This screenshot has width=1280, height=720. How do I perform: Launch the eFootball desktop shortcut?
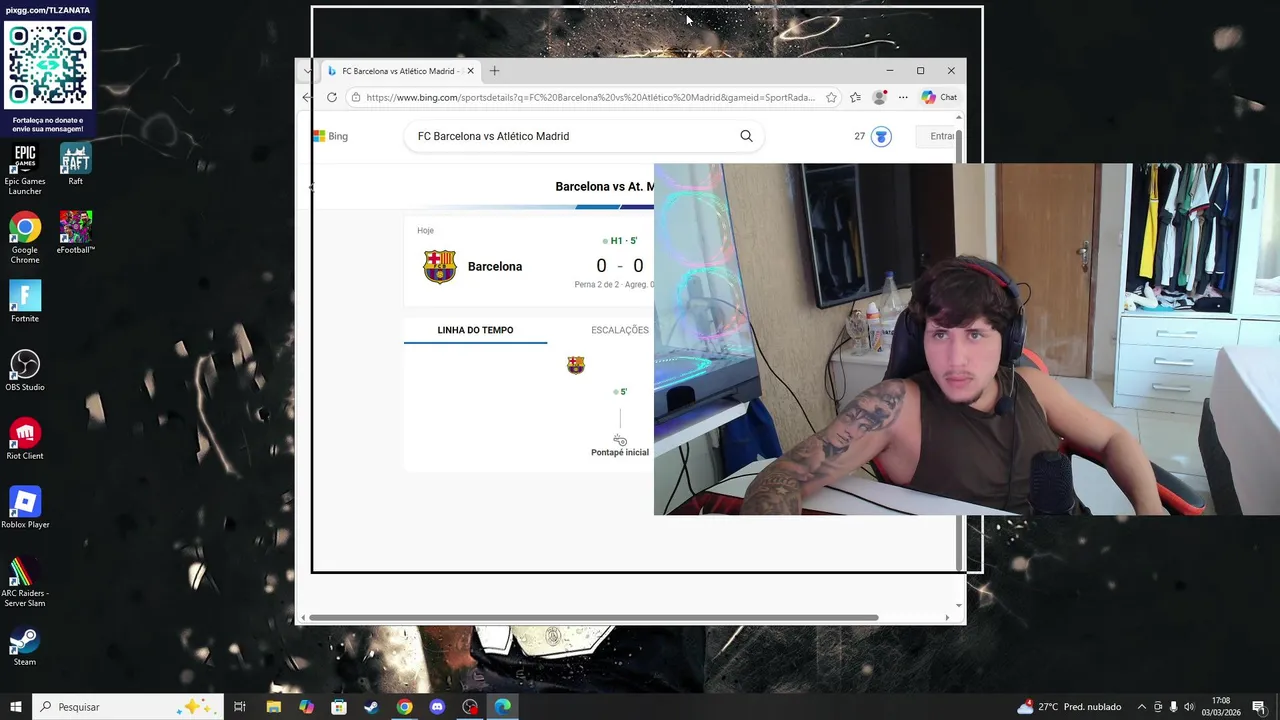[75, 232]
